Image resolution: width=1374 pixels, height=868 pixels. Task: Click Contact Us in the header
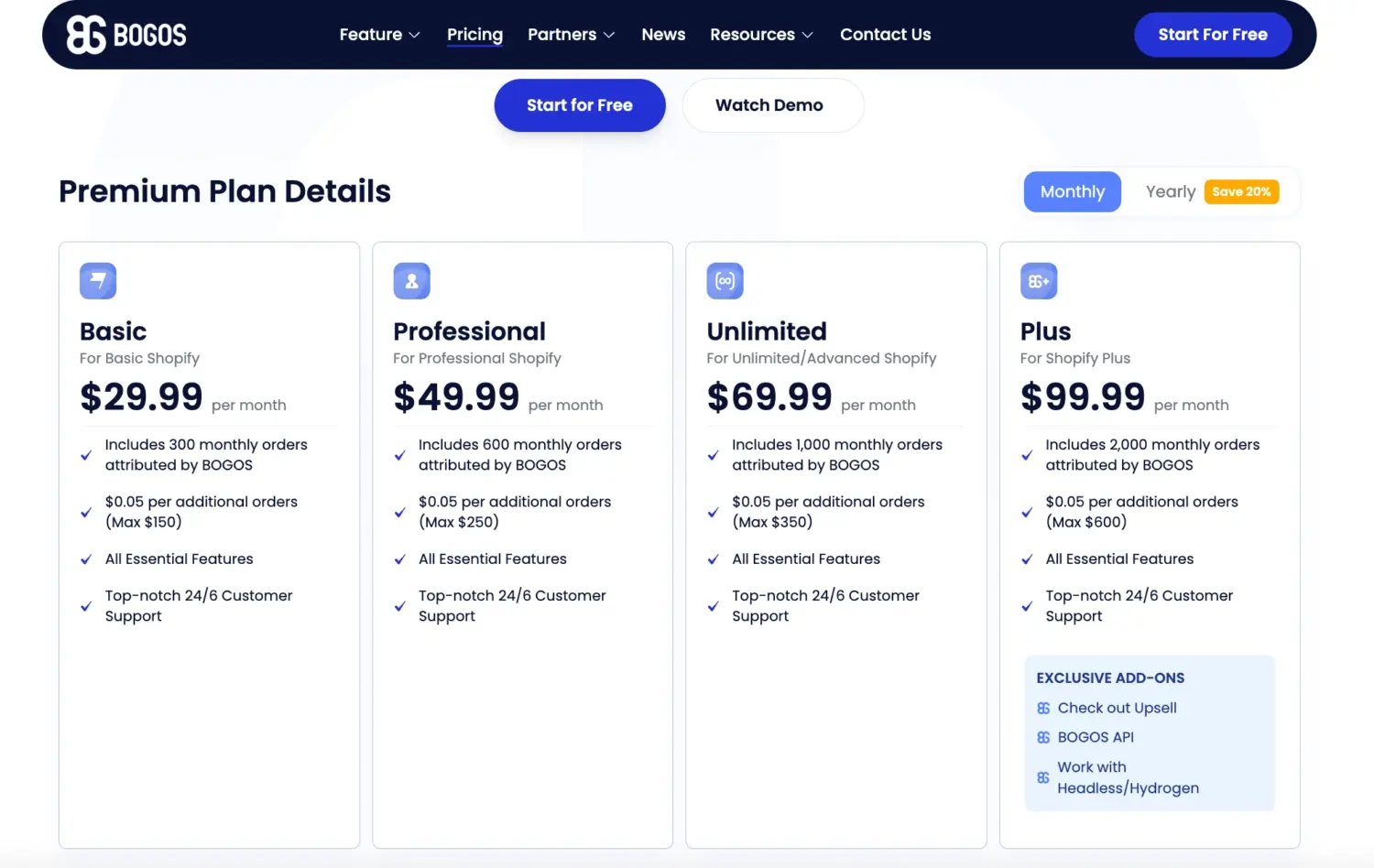click(885, 34)
